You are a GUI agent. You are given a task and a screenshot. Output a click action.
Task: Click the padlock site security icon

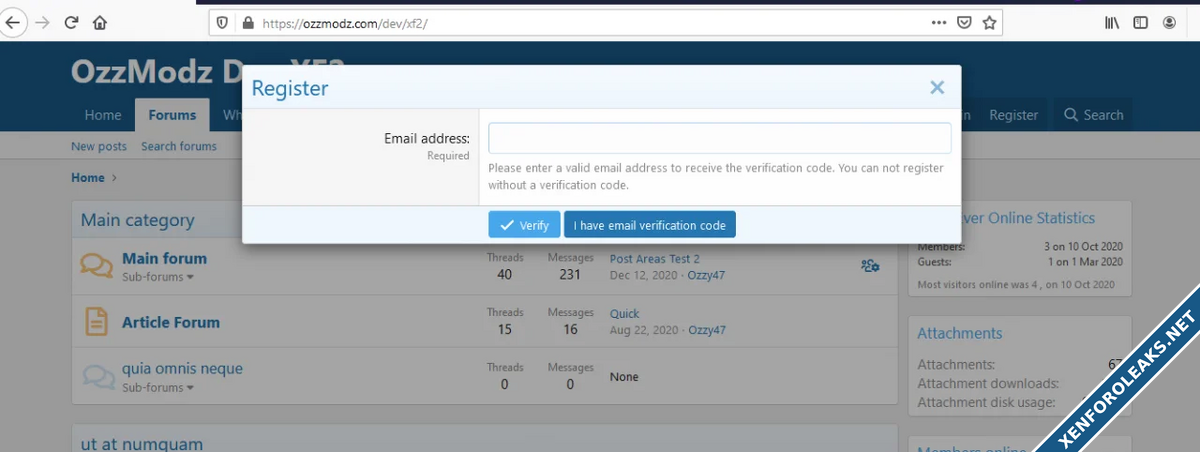[x=248, y=22]
